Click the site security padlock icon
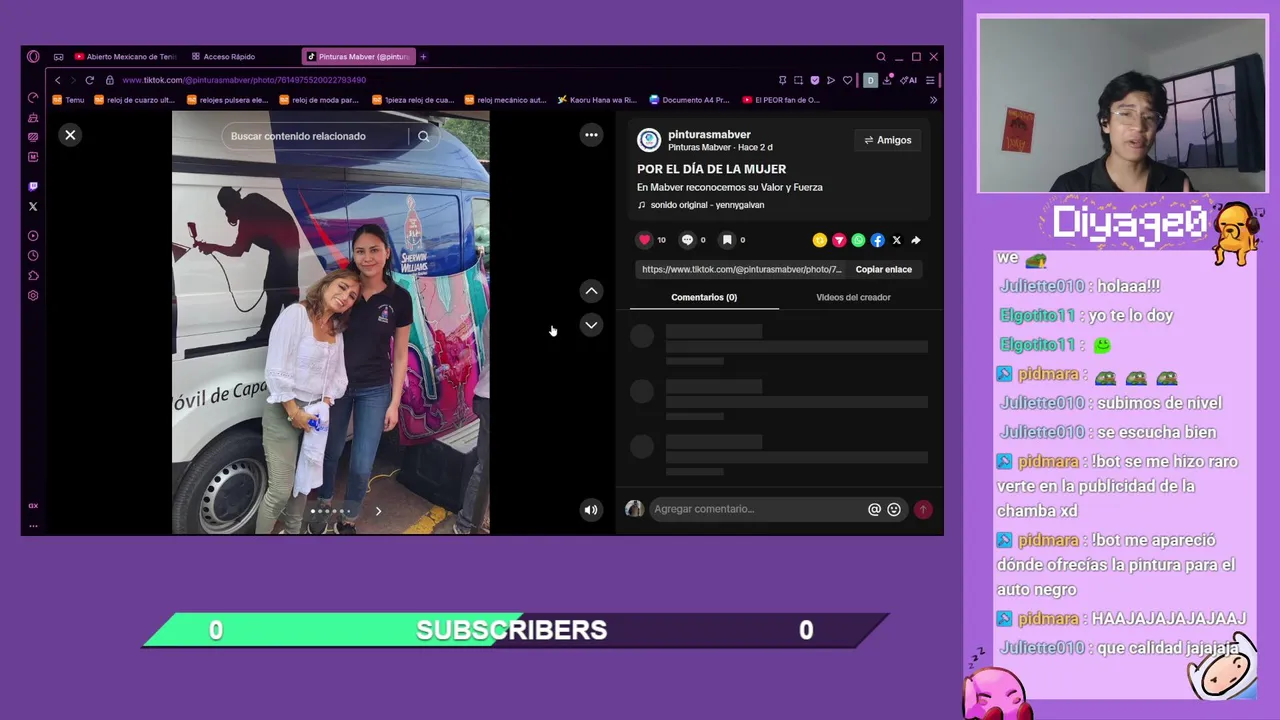1280x720 pixels. coord(110,80)
